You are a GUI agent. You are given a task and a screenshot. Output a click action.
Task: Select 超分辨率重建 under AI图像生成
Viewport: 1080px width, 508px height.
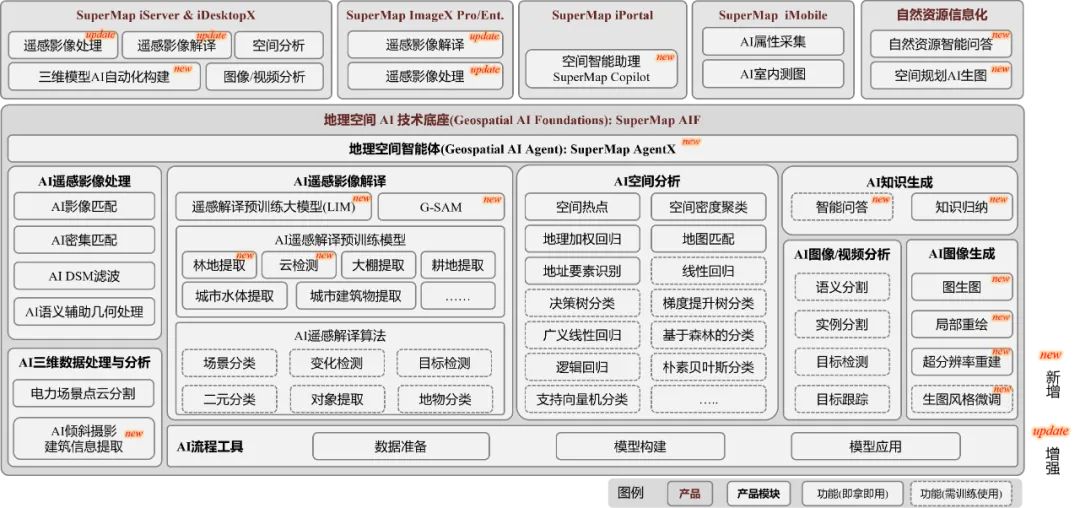(960, 361)
